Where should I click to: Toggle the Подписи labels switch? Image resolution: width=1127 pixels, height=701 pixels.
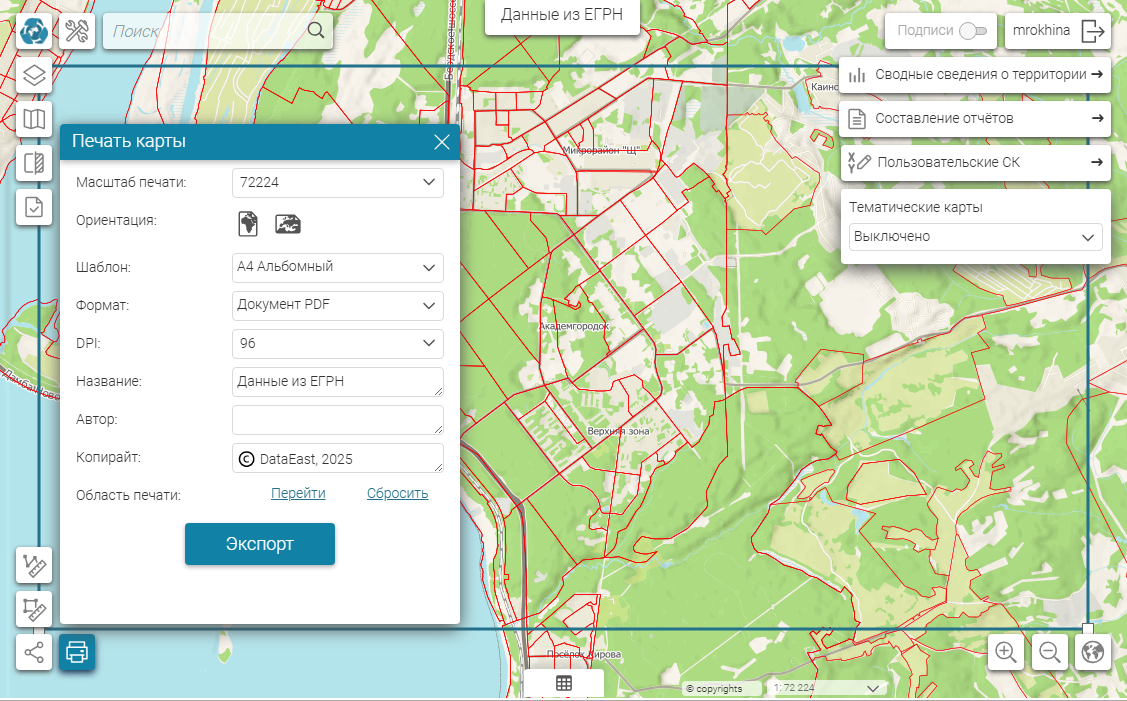coord(972,31)
